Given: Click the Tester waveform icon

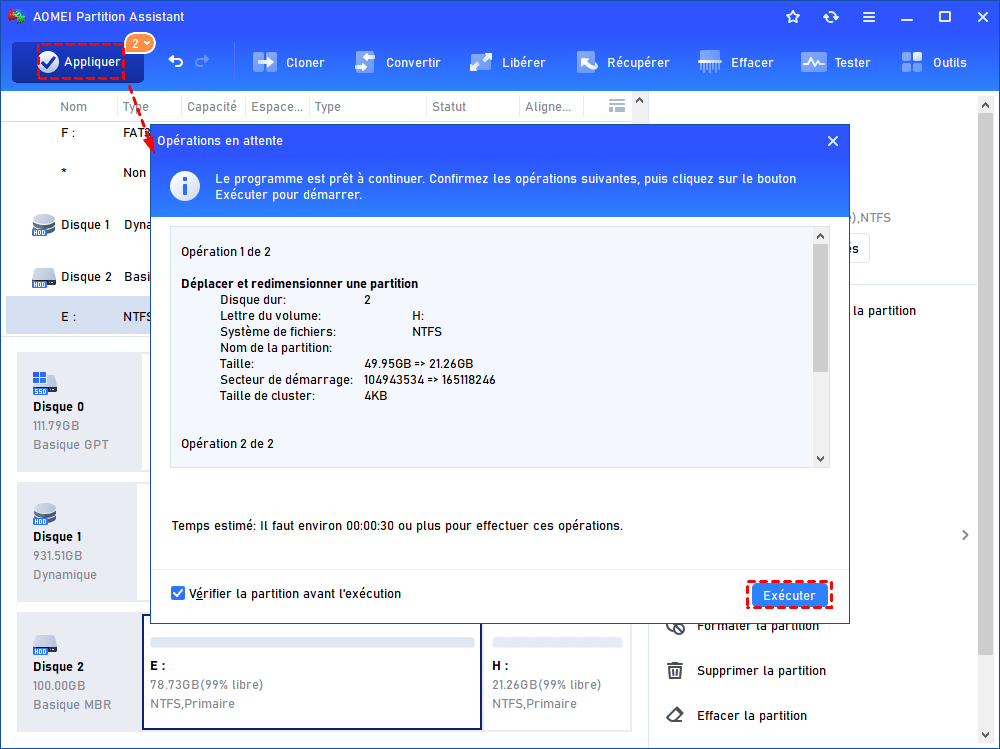Looking at the screenshot, I should pyautogui.click(x=813, y=63).
